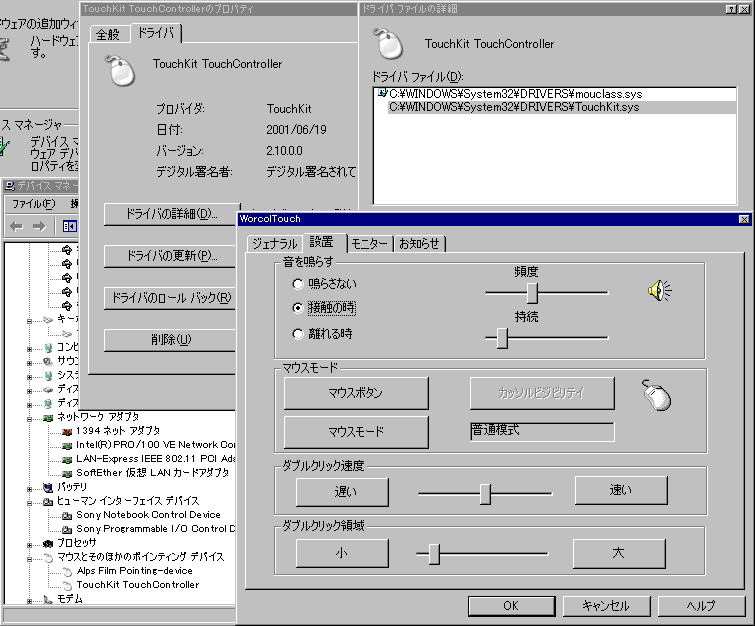Click the 普通模式 text field
The width and height of the screenshot is (755, 626).
(542, 431)
